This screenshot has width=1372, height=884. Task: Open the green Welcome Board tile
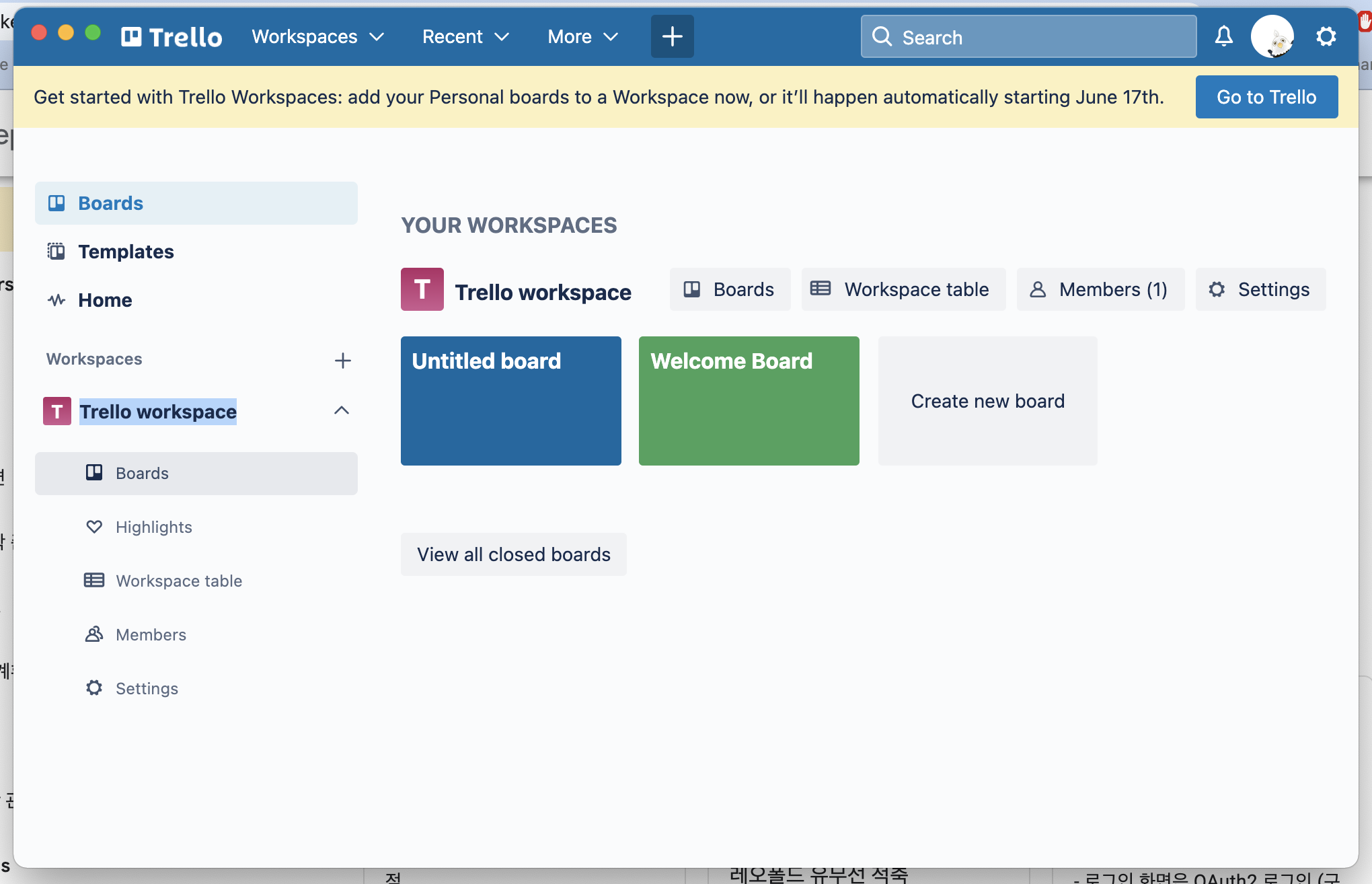(749, 401)
